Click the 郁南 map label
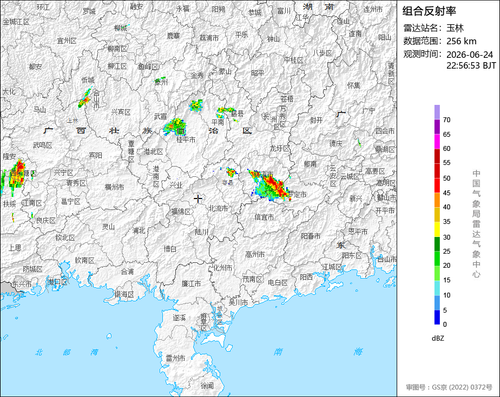The width and height of the screenshot is (500, 397). point(310,164)
